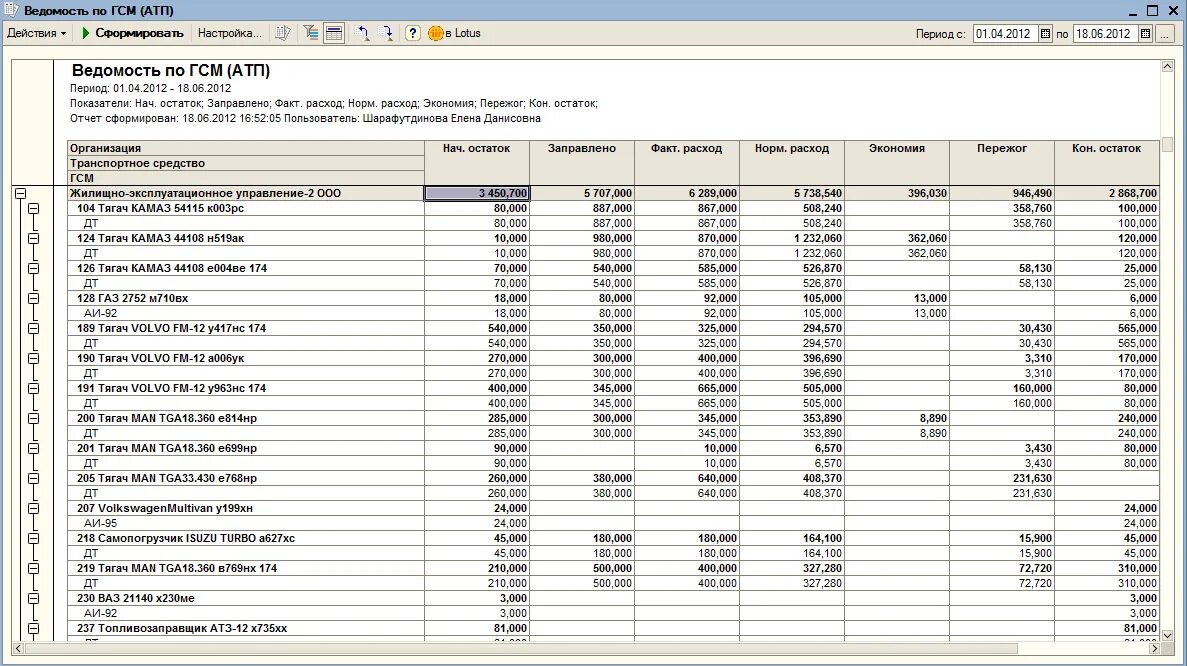Select the Пережог column header
Image resolution: width=1187 pixels, height=666 pixels.
point(1002,163)
